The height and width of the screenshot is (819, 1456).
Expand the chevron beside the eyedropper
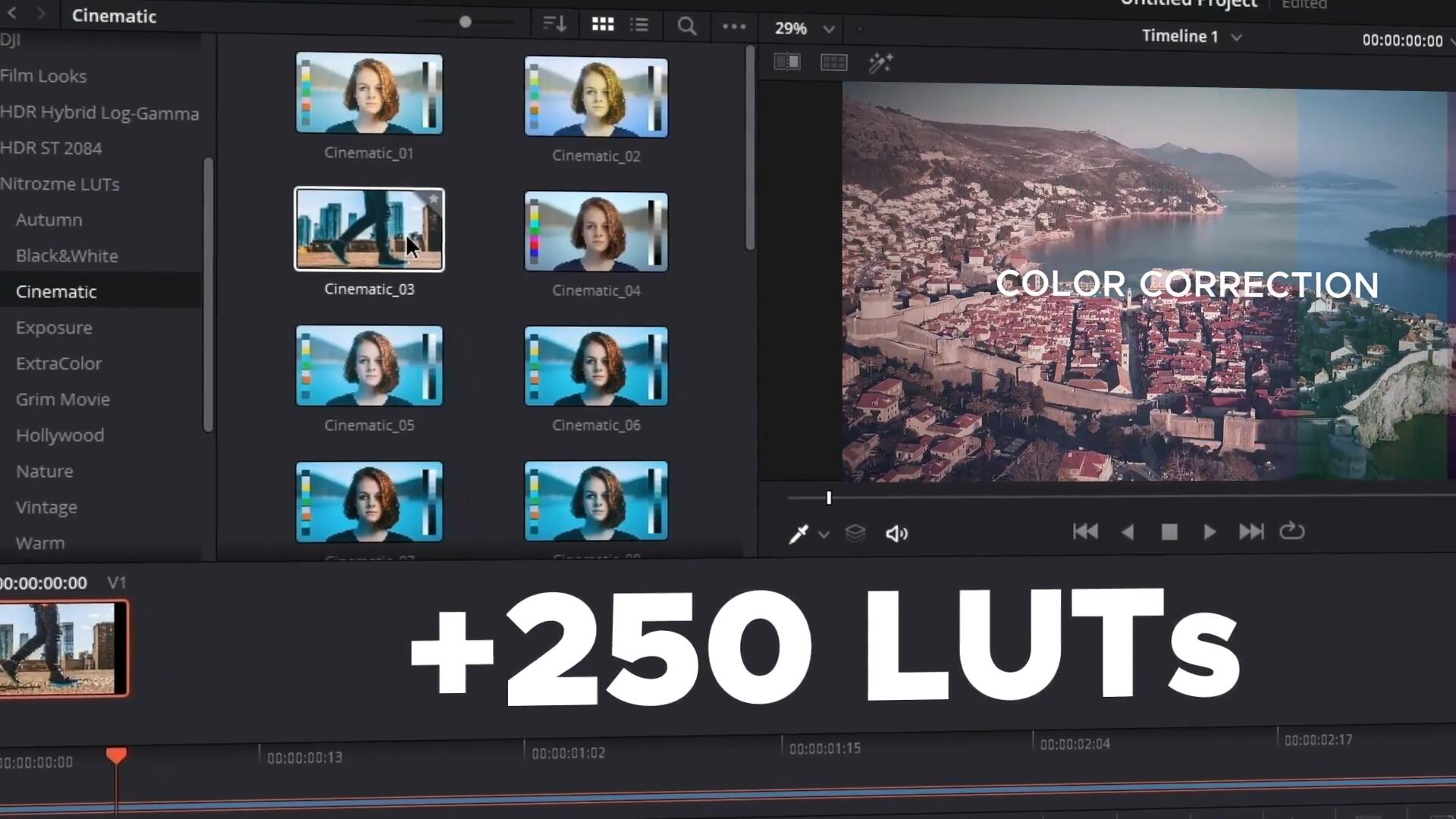tap(824, 535)
